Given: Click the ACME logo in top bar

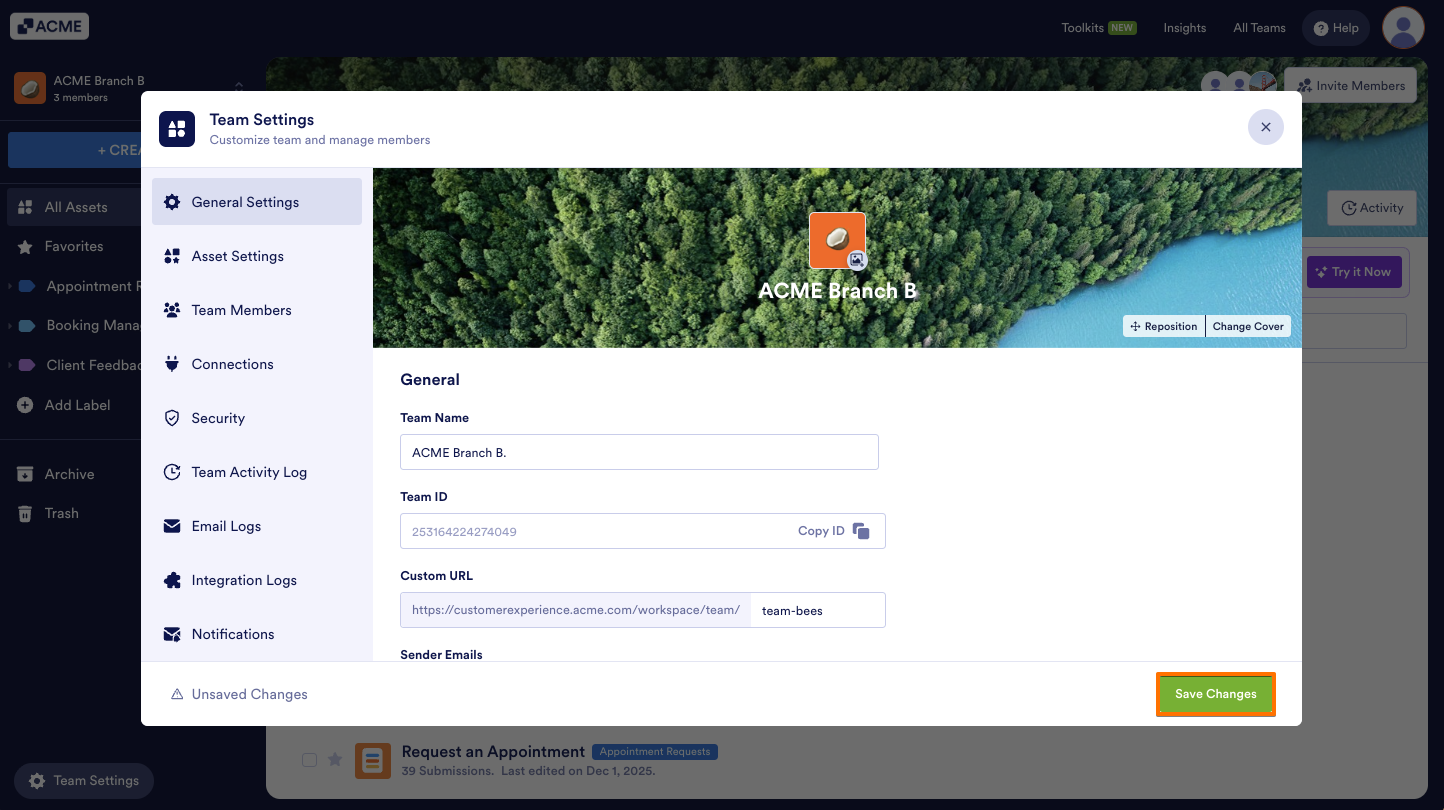Looking at the screenshot, I should (x=50, y=26).
